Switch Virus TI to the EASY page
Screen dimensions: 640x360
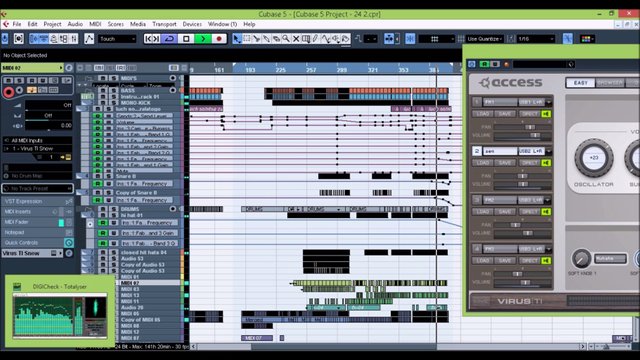(x=580, y=83)
